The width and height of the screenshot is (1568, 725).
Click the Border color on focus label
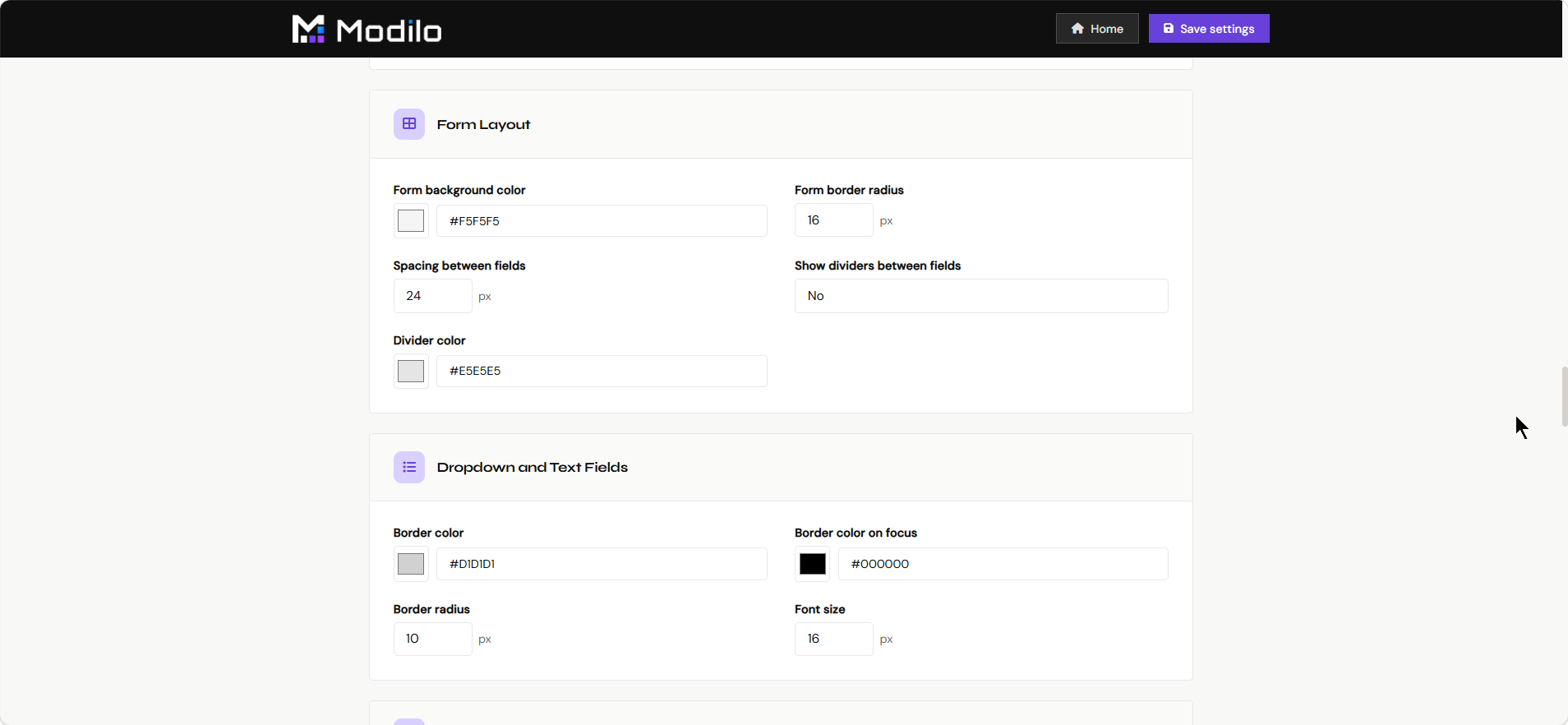[x=855, y=533]
